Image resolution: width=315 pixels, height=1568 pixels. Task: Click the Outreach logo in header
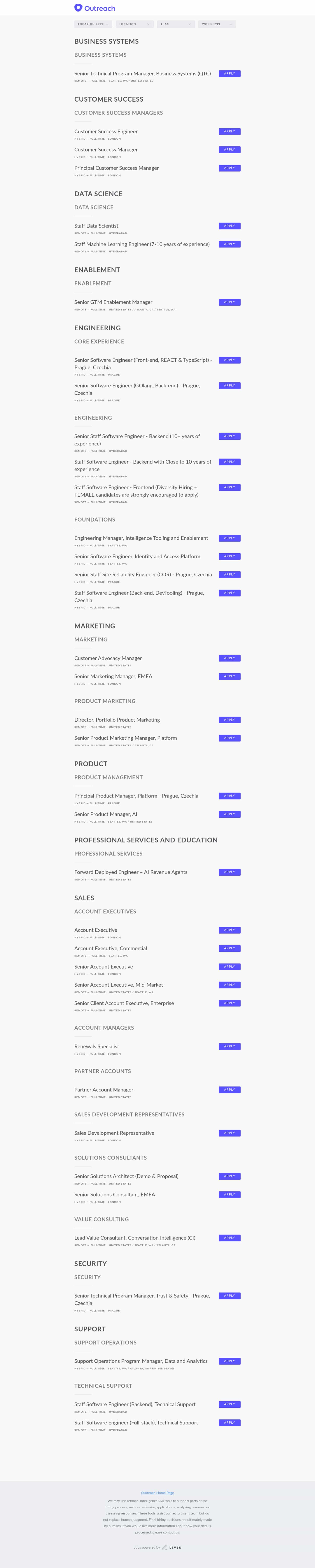tap(94, 8)
